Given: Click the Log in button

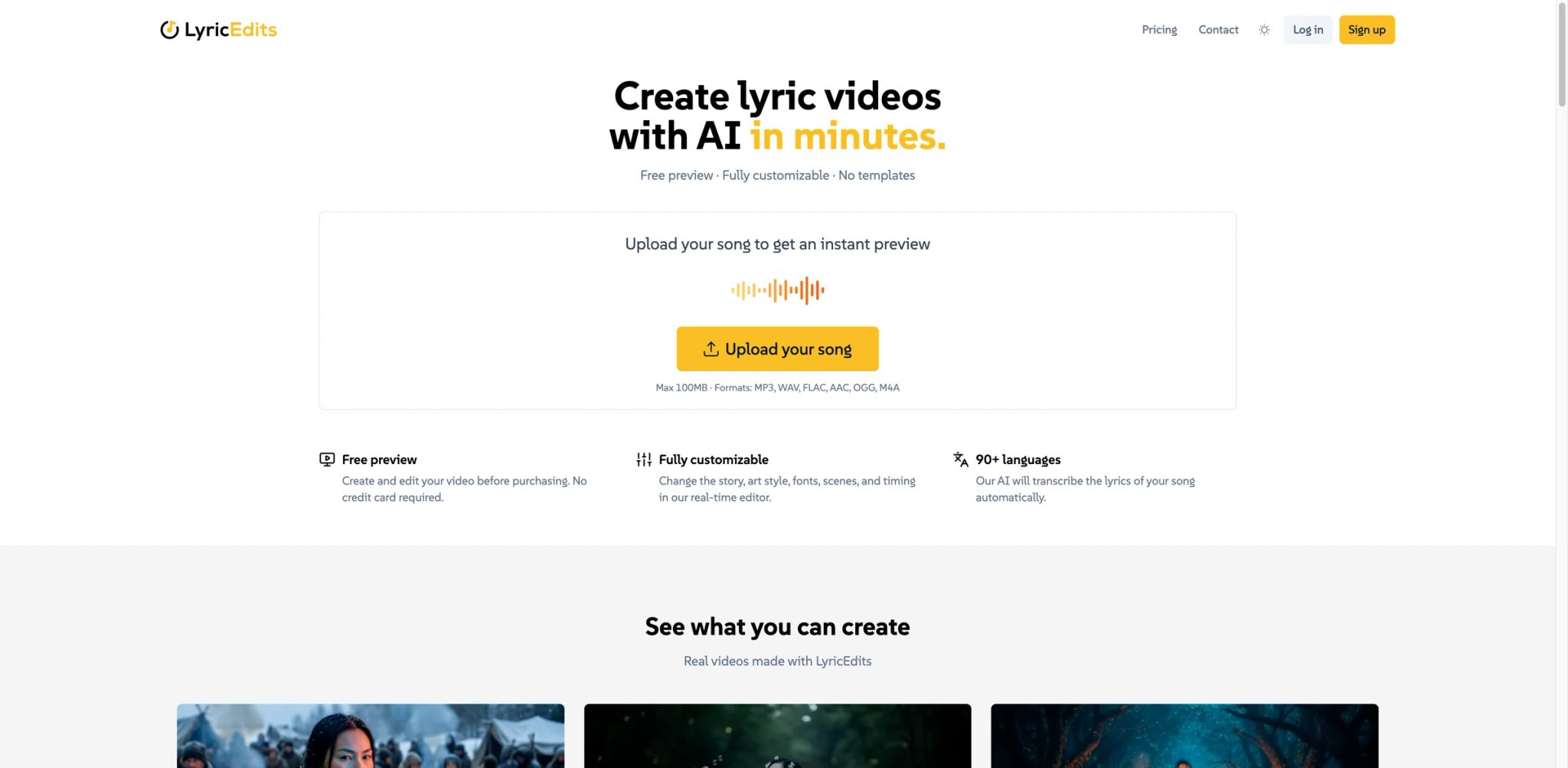Looking at the screenshot, I should coord(1308,30).
